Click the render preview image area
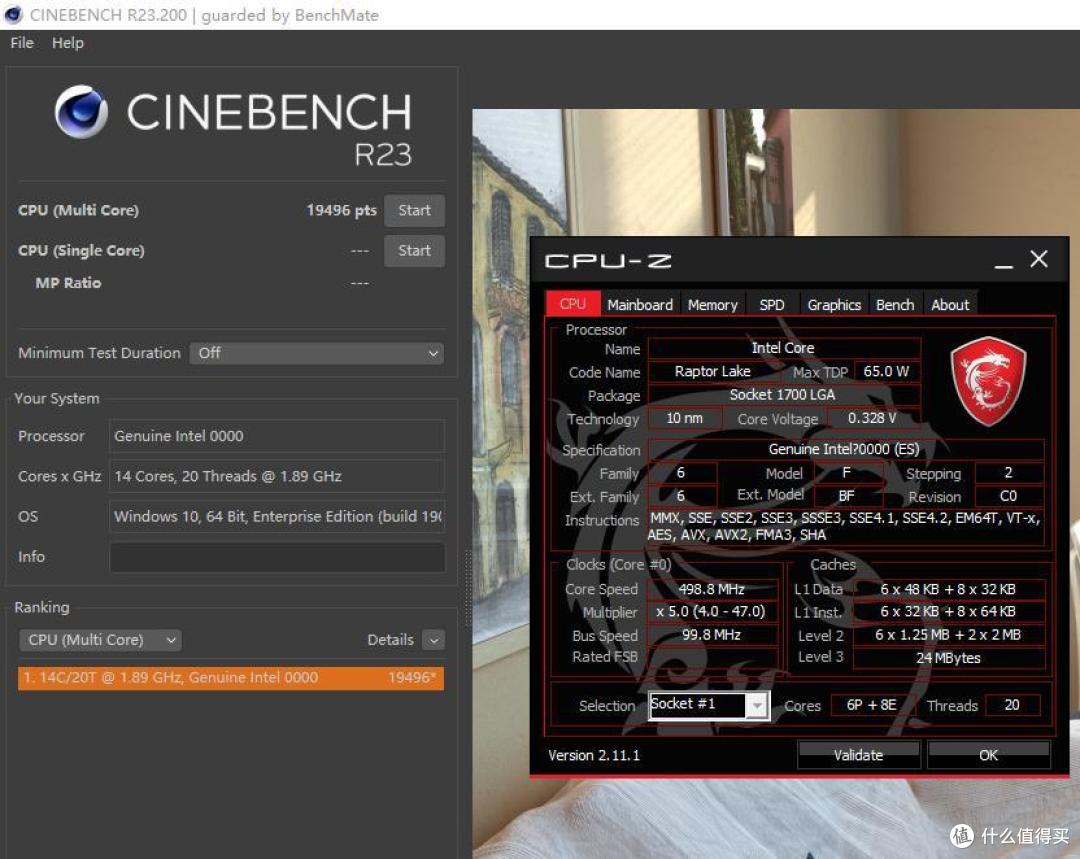The image size is (1080, 859). 776,484
